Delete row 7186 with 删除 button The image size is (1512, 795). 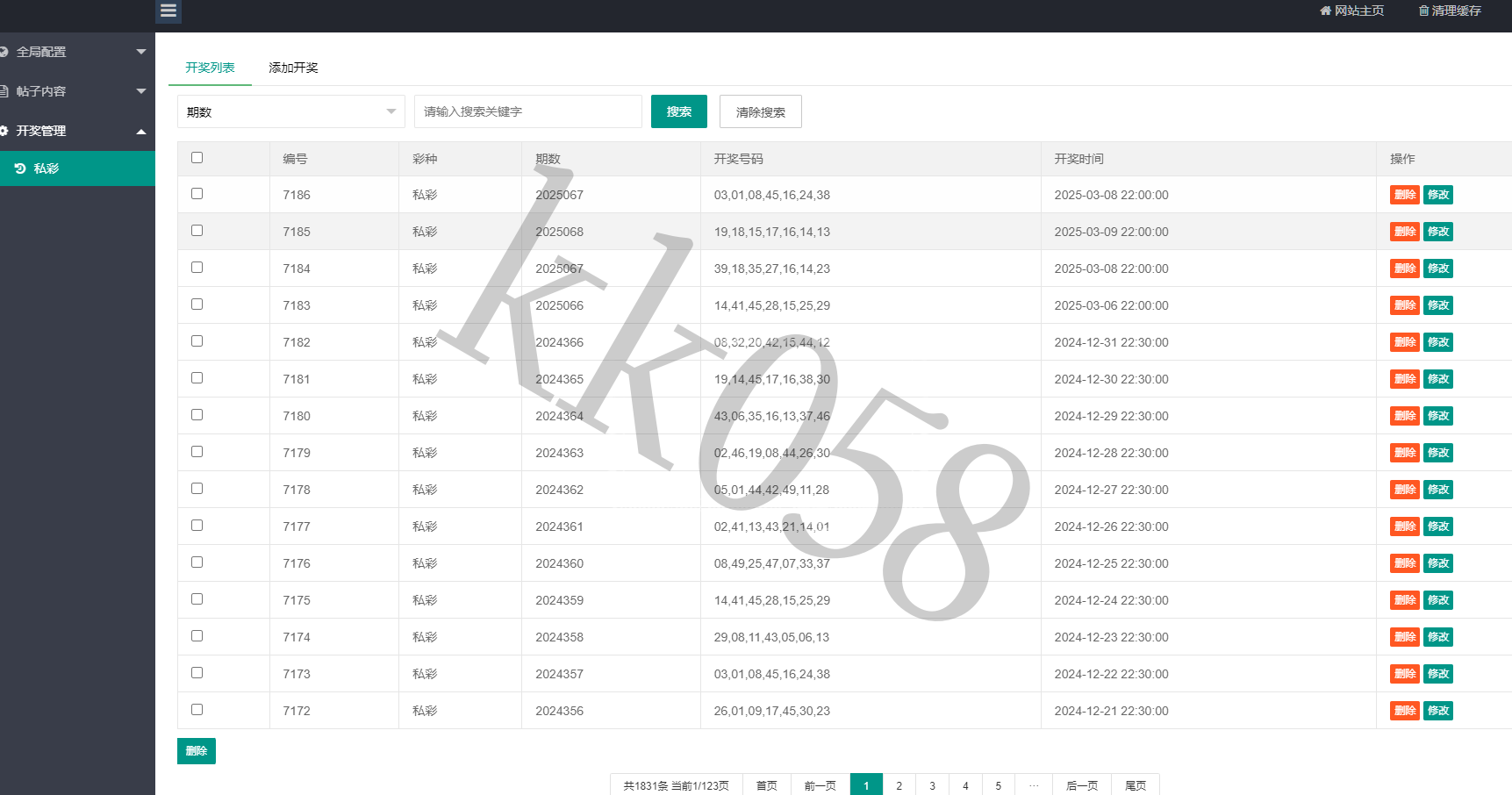pyautogui.click(x=1405, y=195)
